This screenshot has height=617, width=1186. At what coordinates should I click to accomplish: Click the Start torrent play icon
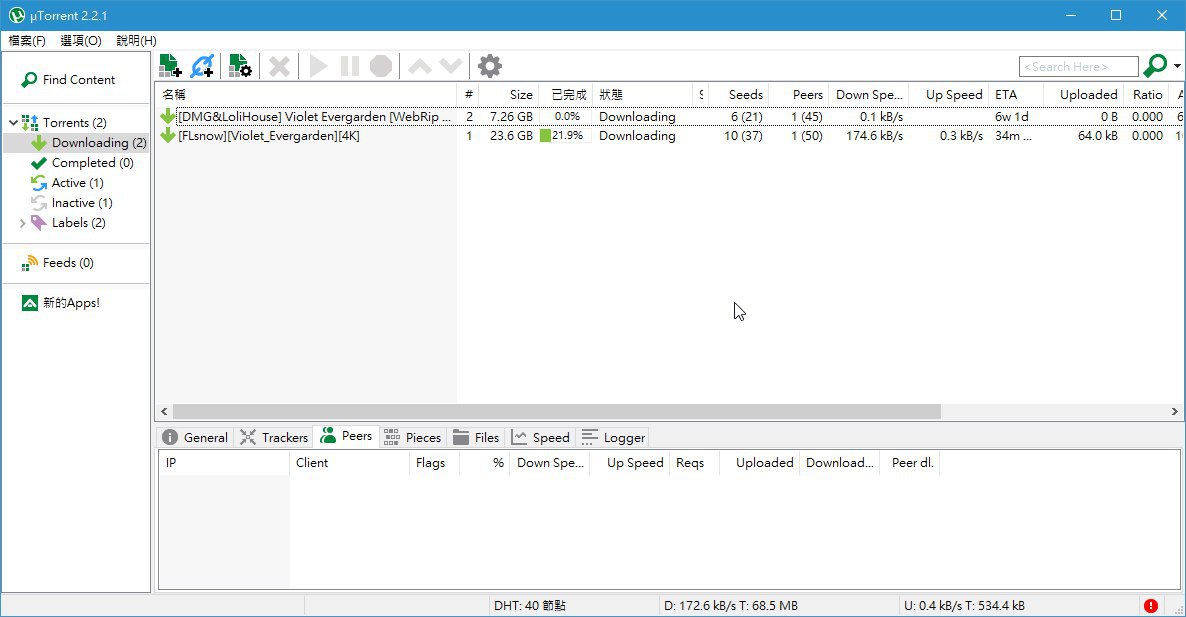(318, 67)
